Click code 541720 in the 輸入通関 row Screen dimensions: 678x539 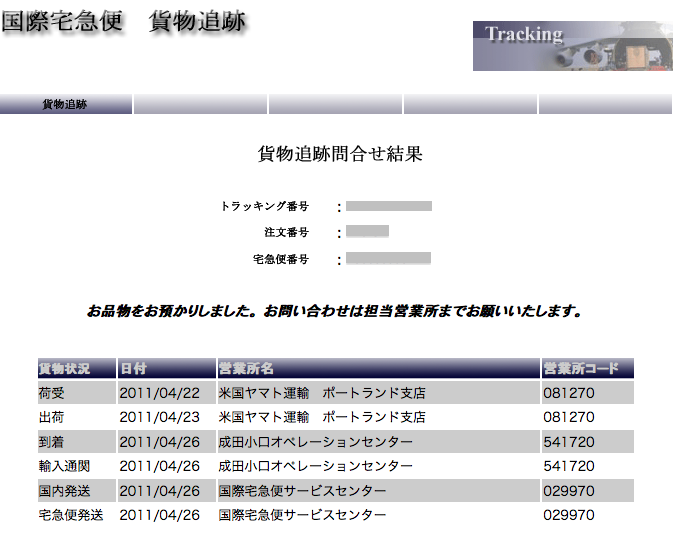point(569,466)
